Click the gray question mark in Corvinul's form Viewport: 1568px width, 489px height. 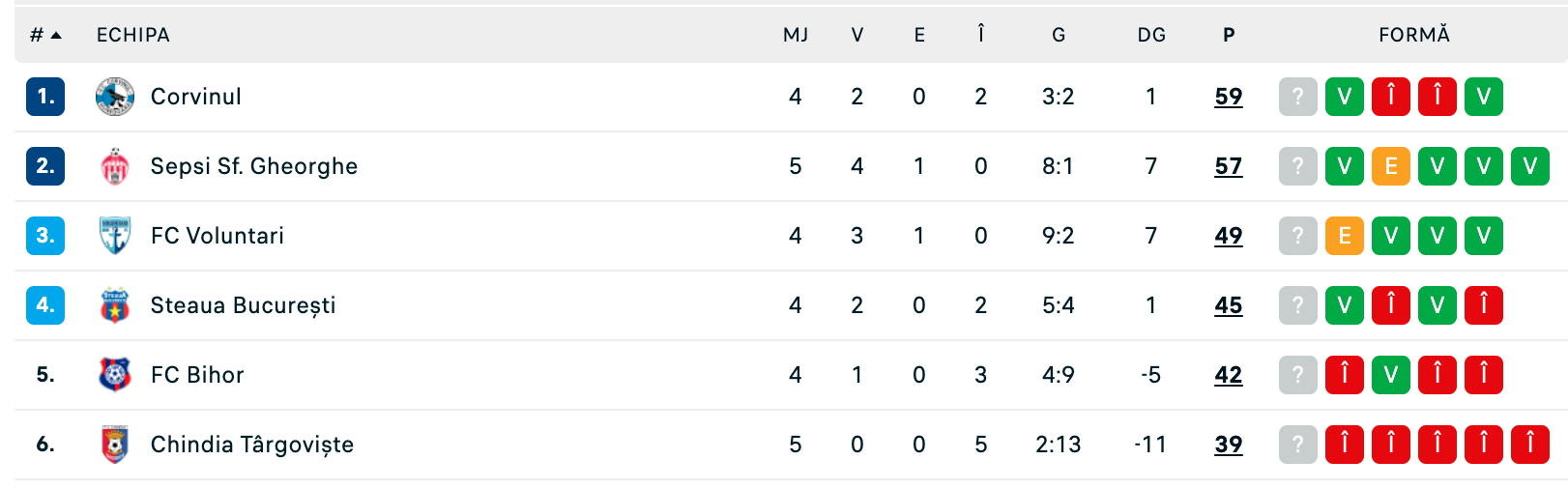point(1297,97)
